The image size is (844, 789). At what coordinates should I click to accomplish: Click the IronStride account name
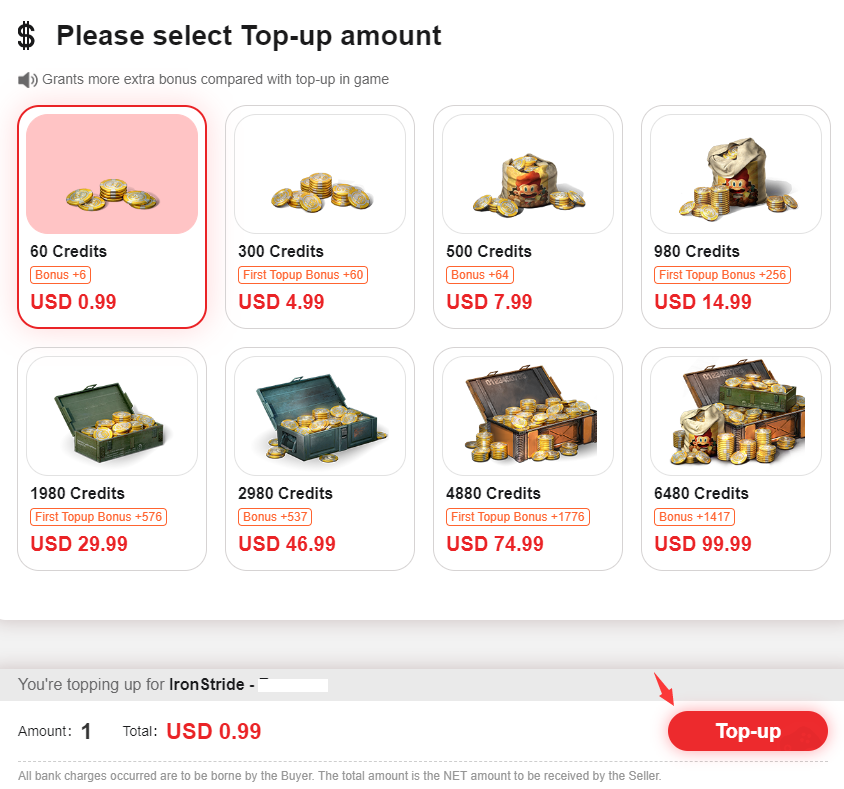tap(207, 685)
